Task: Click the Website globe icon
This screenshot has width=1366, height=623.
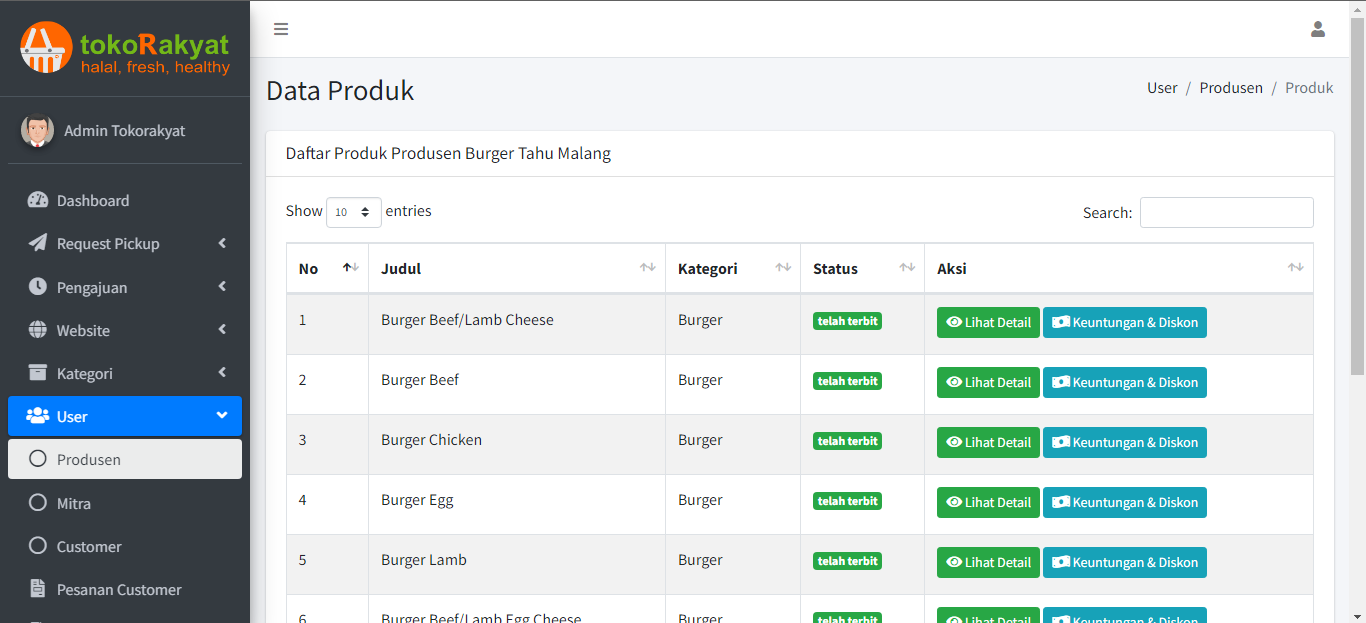Action: click(x=38, y=330)
